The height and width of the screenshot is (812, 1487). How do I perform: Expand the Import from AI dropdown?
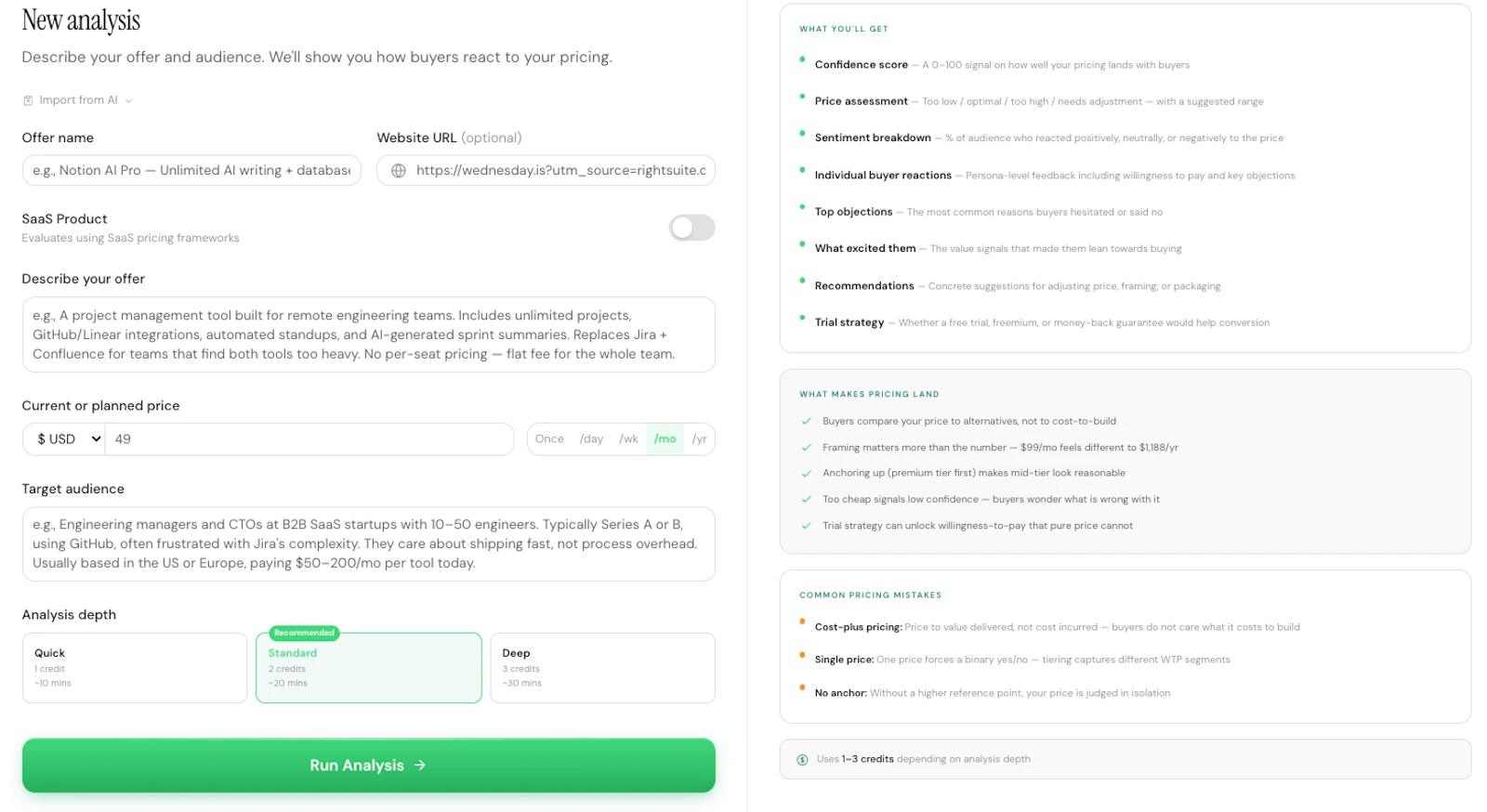click(x=129, y=99)
